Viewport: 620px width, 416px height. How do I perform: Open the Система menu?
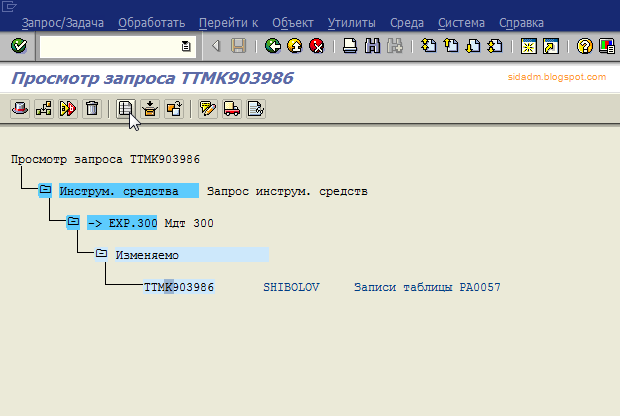tap(461, 23)
